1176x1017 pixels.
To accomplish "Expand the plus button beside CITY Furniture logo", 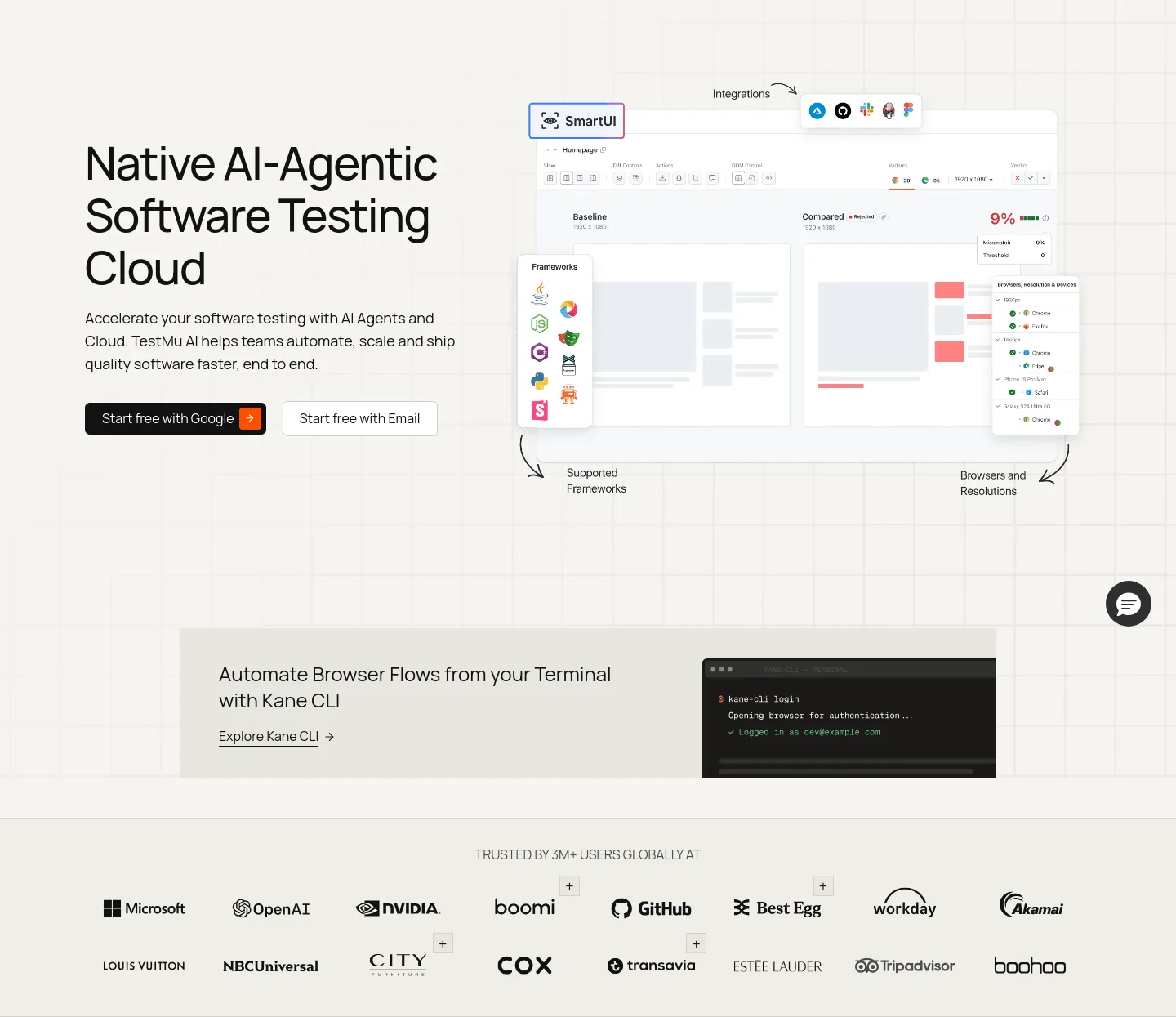I will pyautogui.click(x=443, y=943).
